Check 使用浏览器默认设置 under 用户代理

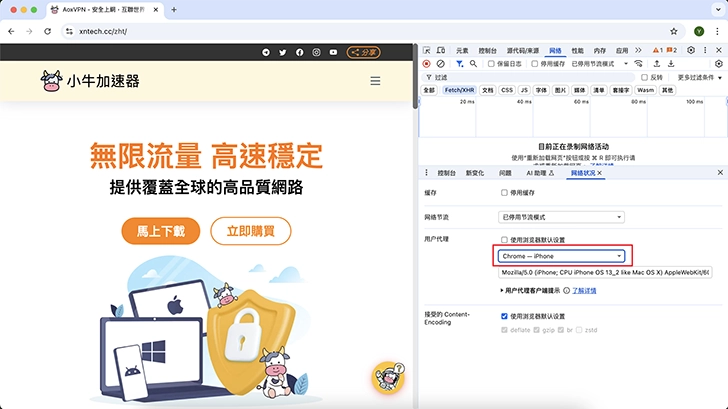pyautogui.click(x=505, y=240)
